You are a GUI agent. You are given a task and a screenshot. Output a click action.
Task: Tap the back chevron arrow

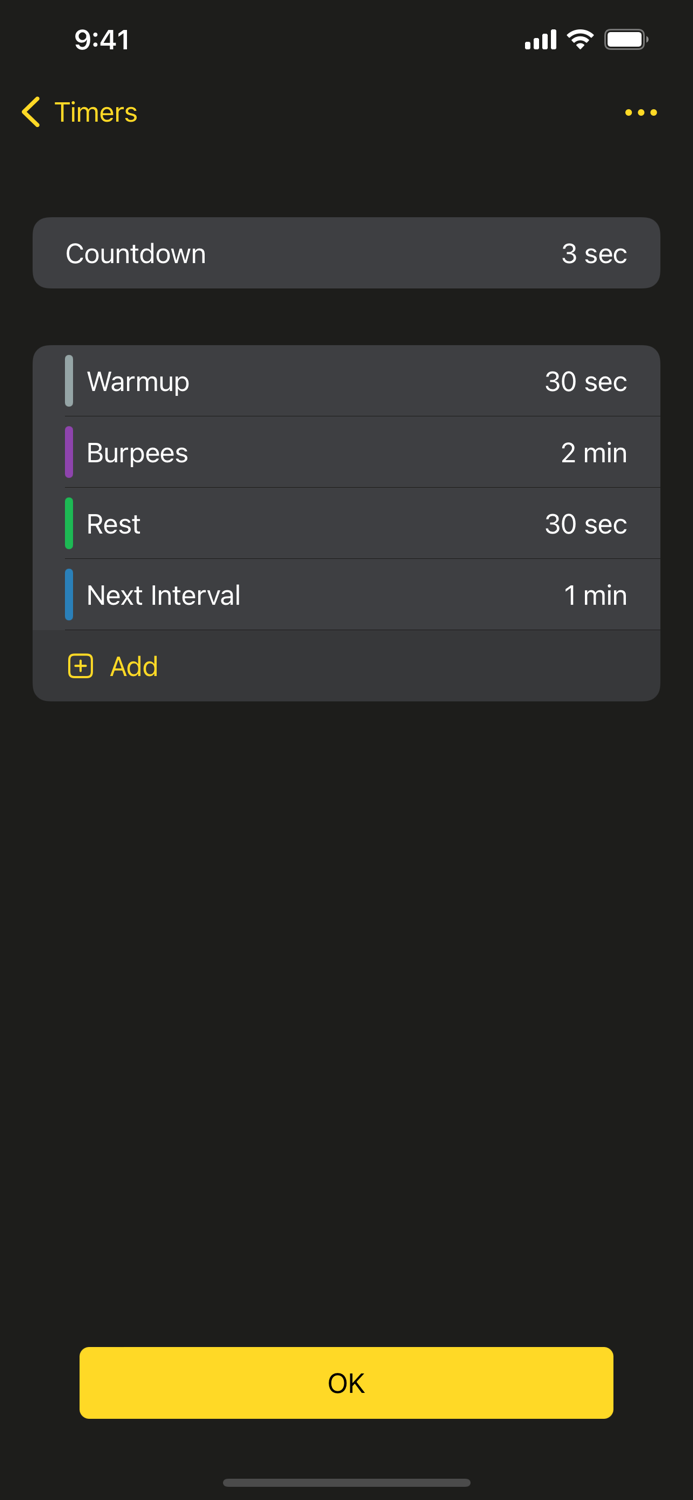click(x=29, y=112)
